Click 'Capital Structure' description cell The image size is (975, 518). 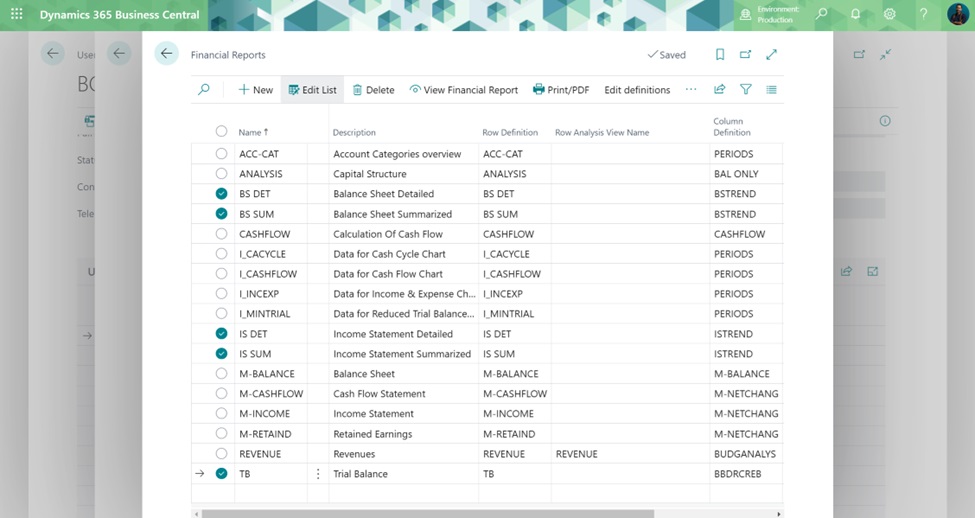click(403, 173)
